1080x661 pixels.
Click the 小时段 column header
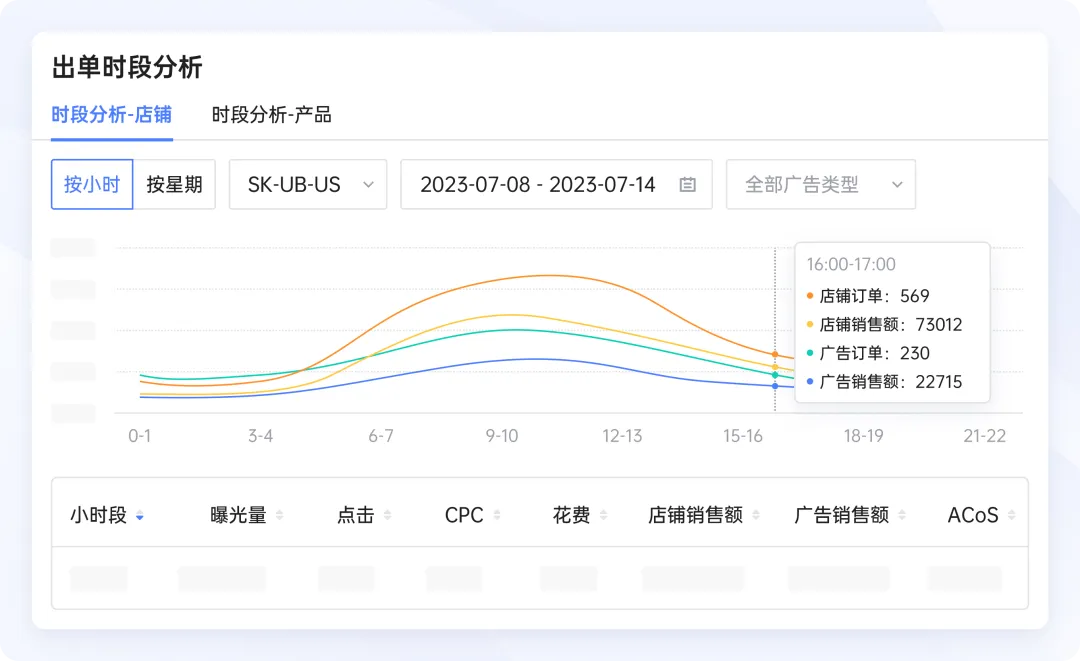point(98,515)
